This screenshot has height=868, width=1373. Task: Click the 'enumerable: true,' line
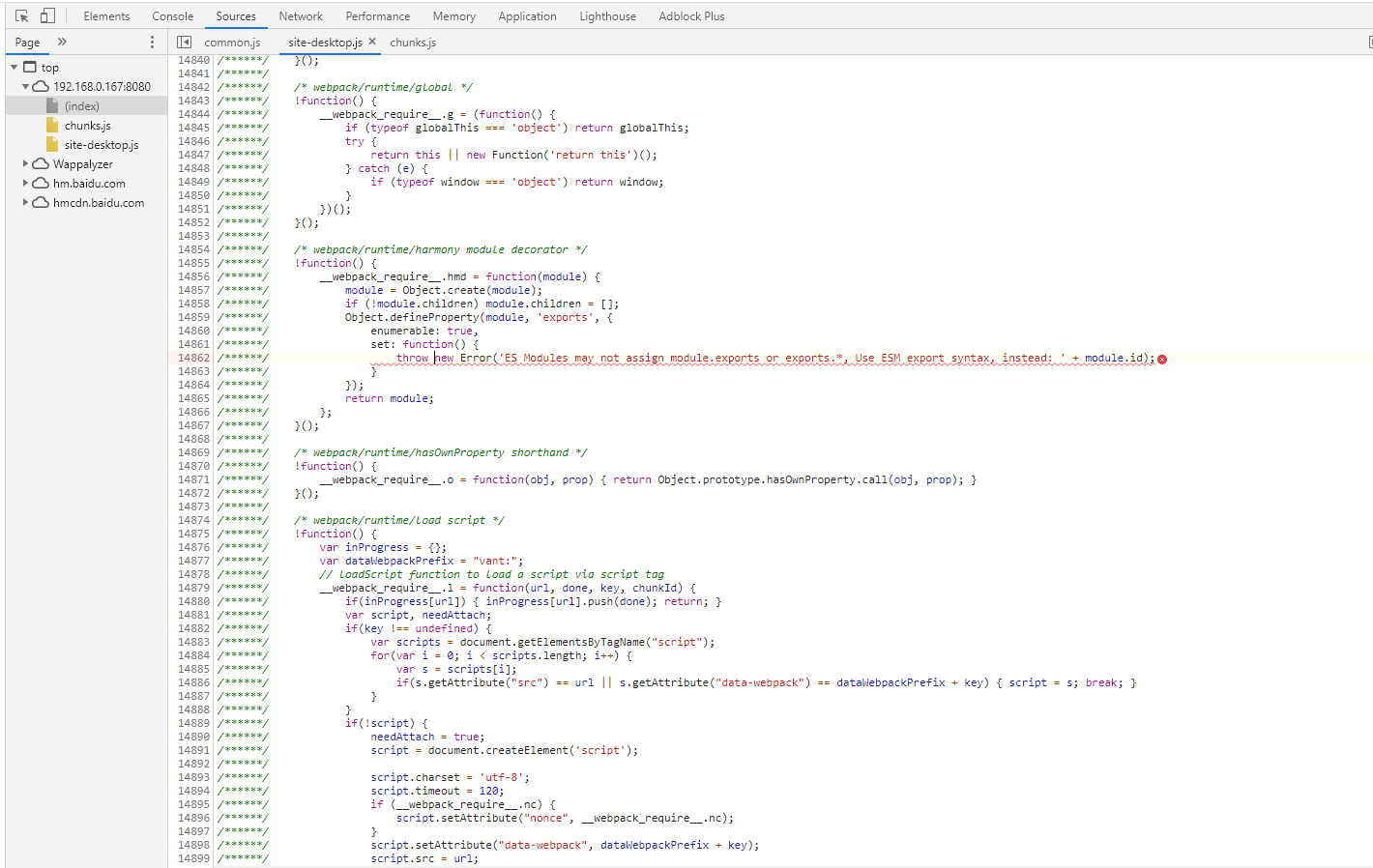(x=424, y=331)
